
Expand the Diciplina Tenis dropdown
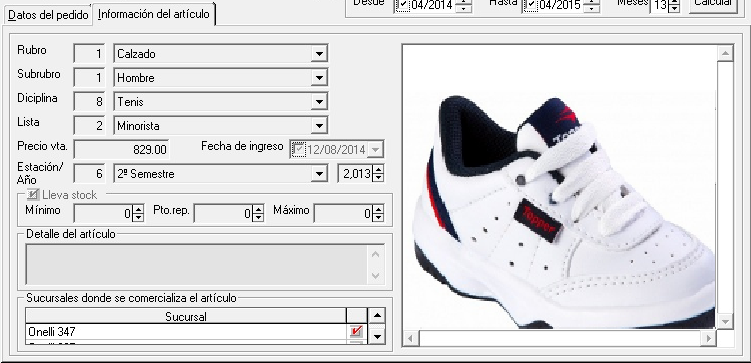(319, 102)
